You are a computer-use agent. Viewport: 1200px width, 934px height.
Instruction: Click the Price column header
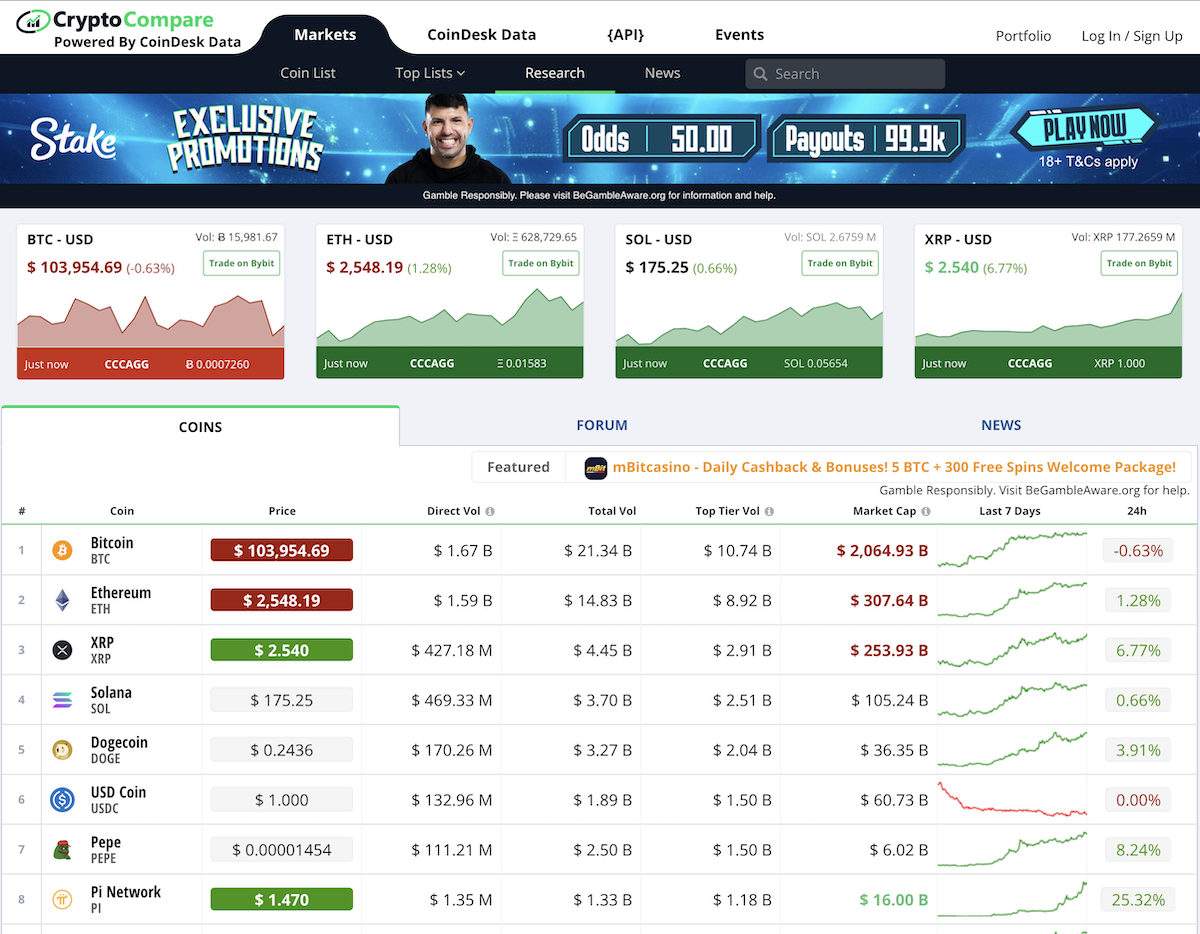pos(282,511)
